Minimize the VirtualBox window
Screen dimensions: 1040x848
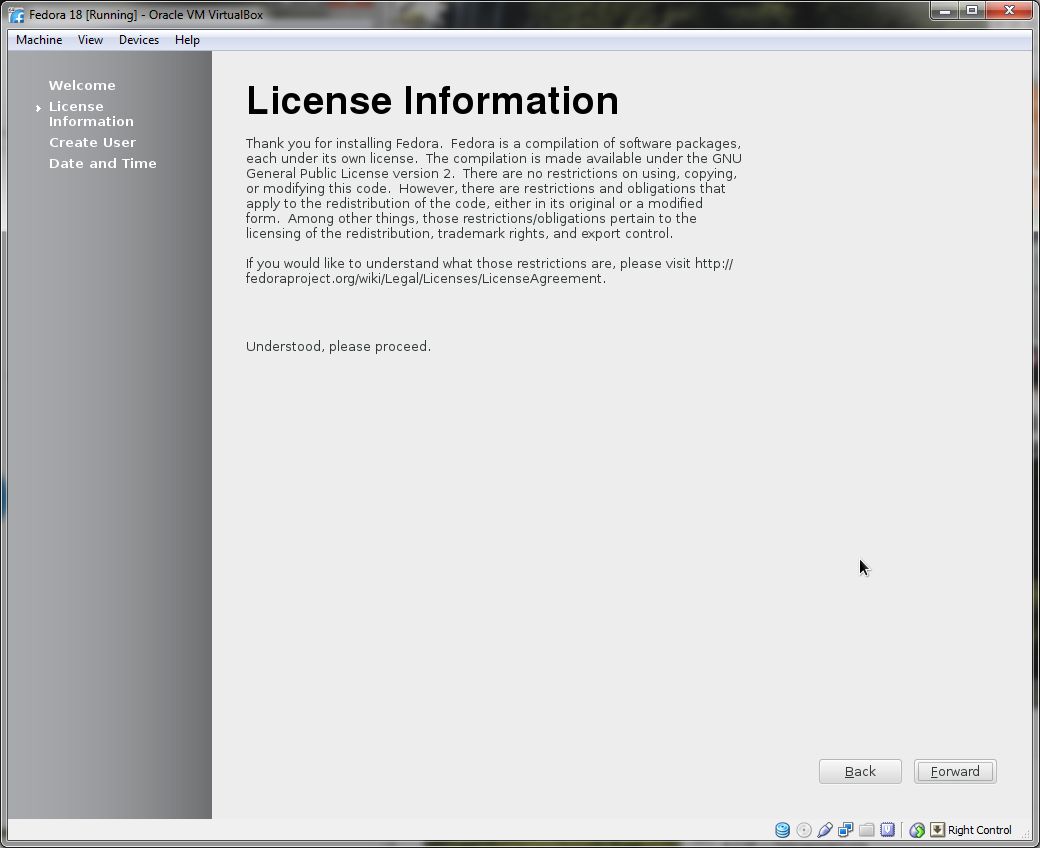(x=944, y=11)
